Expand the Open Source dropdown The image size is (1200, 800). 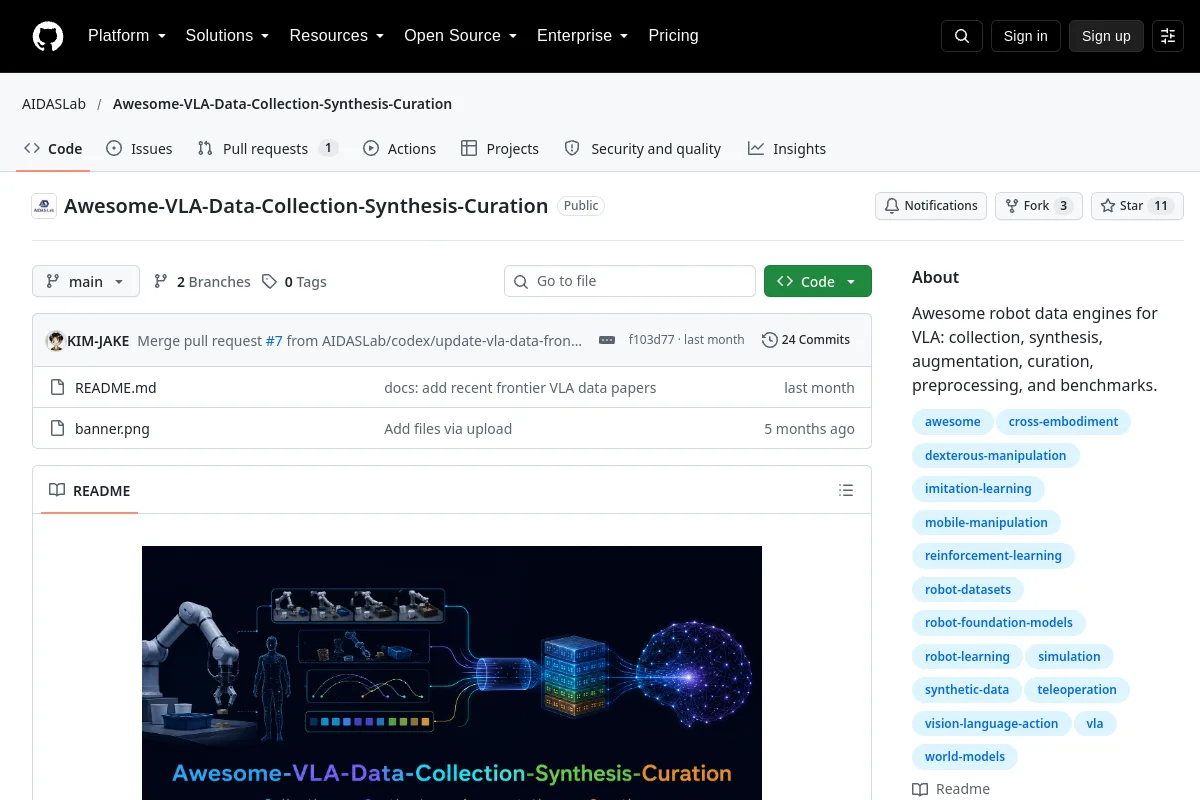point(460,36)
